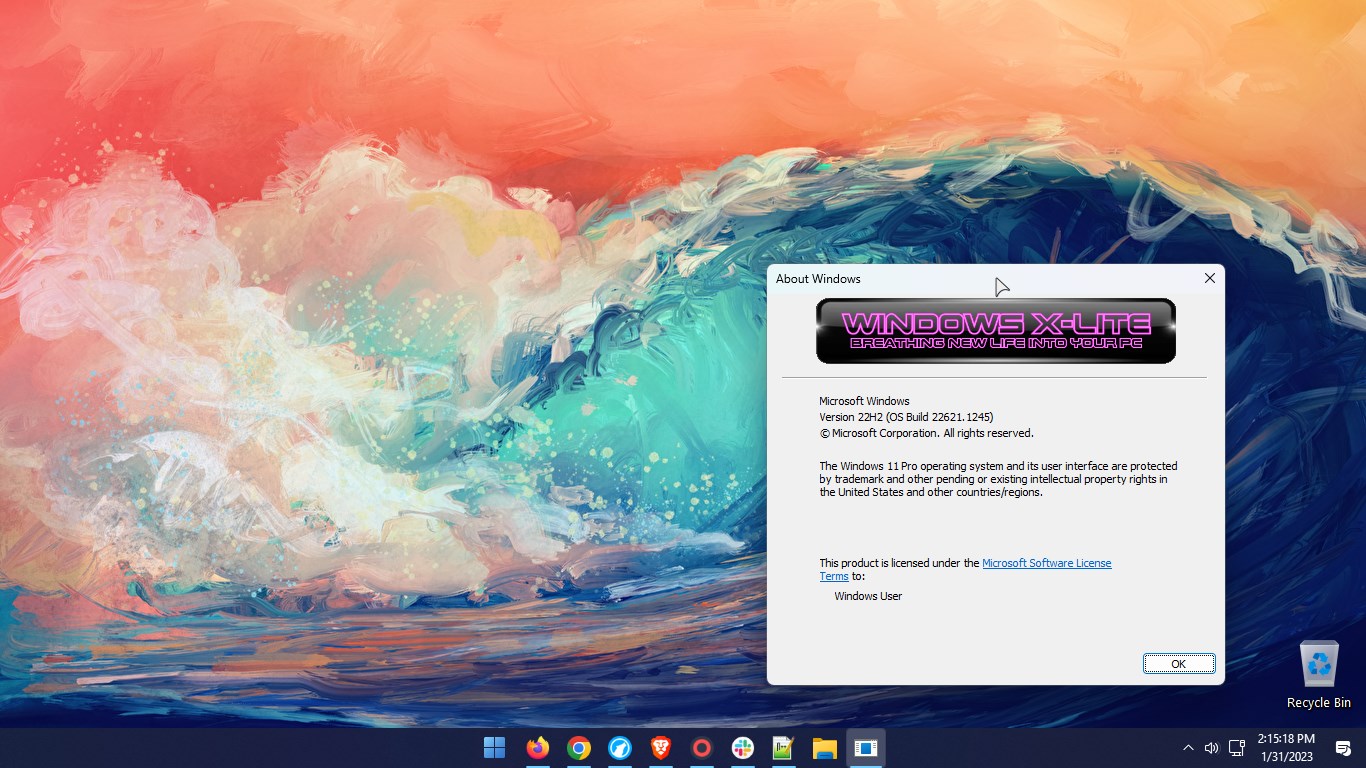Open the notification center icon
1366x768 pixels.
coord(1343,748)
